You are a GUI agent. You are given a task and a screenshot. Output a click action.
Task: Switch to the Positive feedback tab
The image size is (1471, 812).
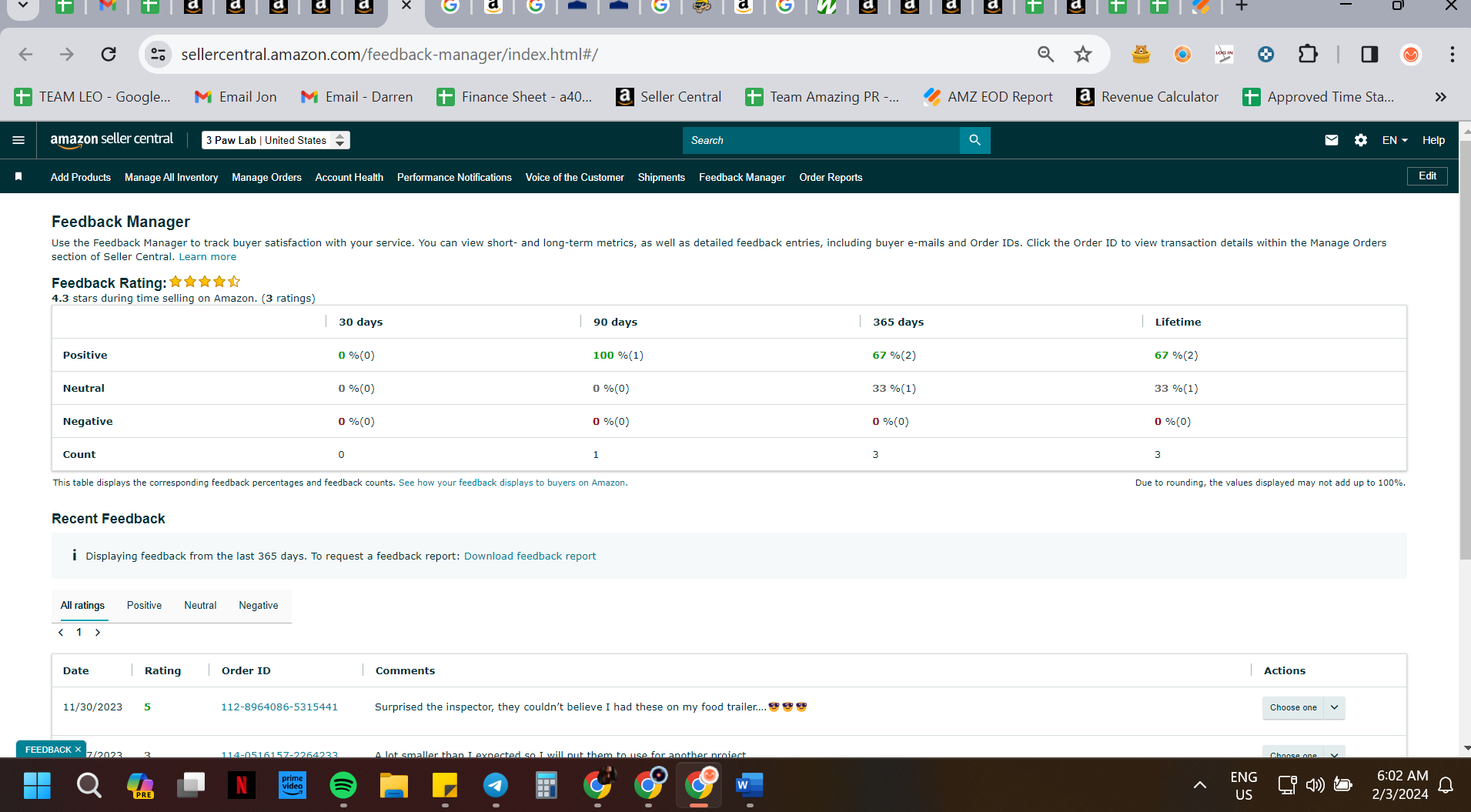[144, 606]
